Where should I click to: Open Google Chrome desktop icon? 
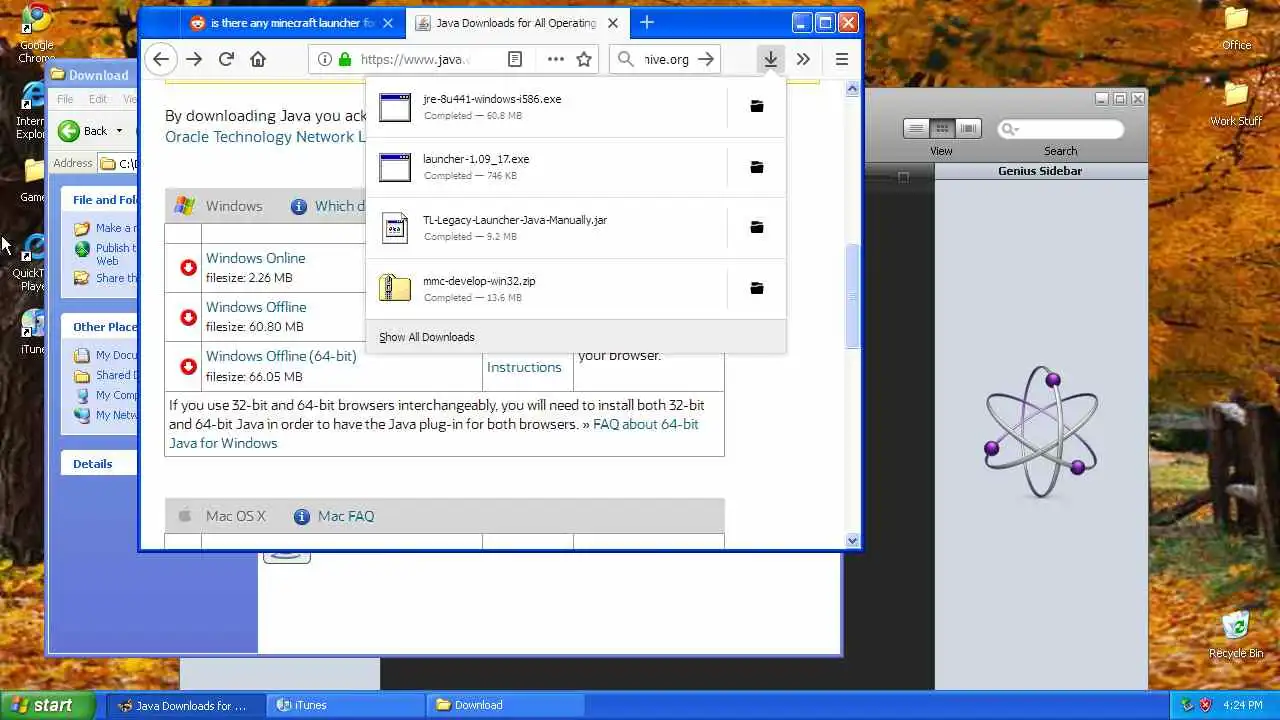(36, 33)
